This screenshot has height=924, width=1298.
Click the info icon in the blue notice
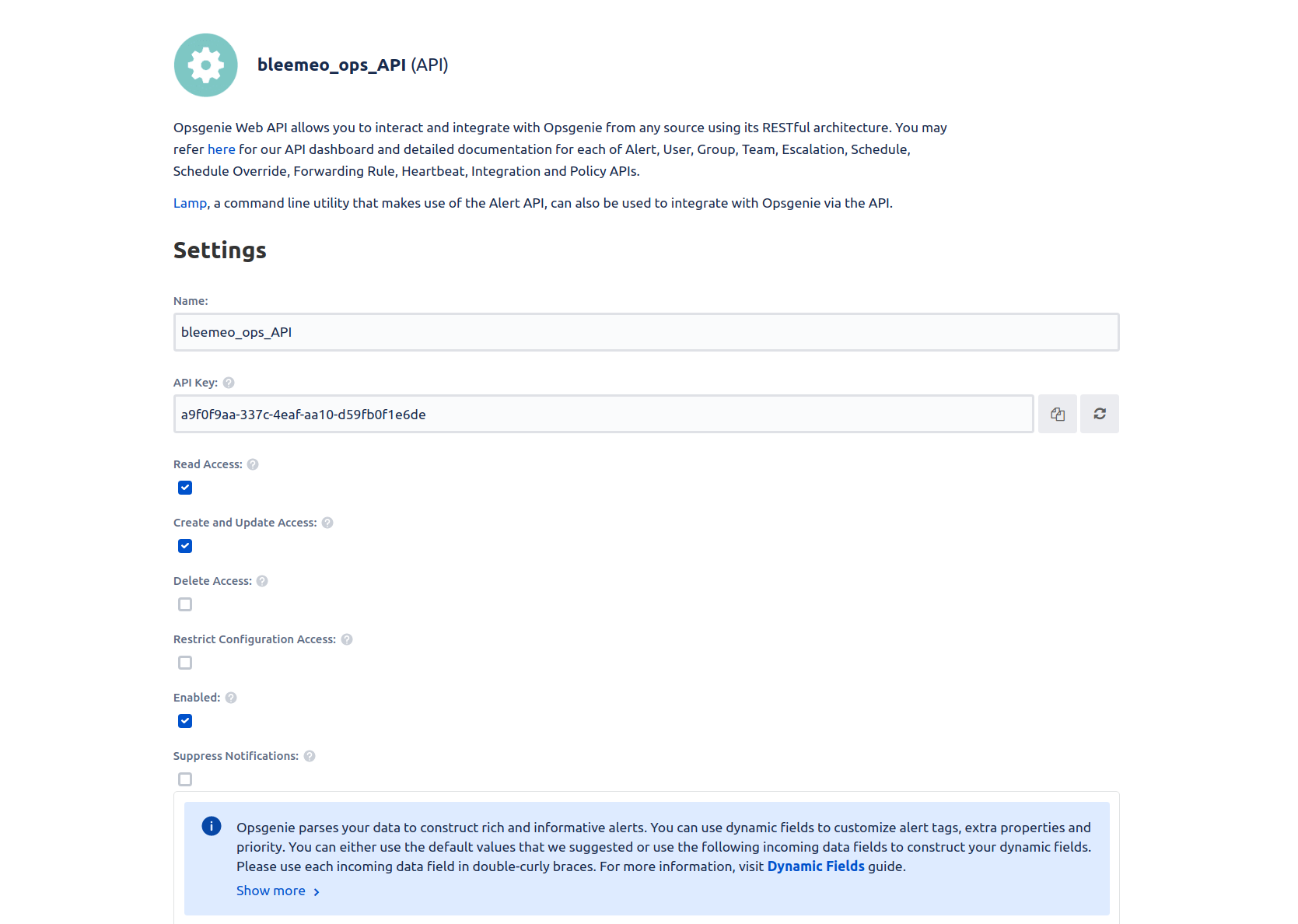(211, 826)
